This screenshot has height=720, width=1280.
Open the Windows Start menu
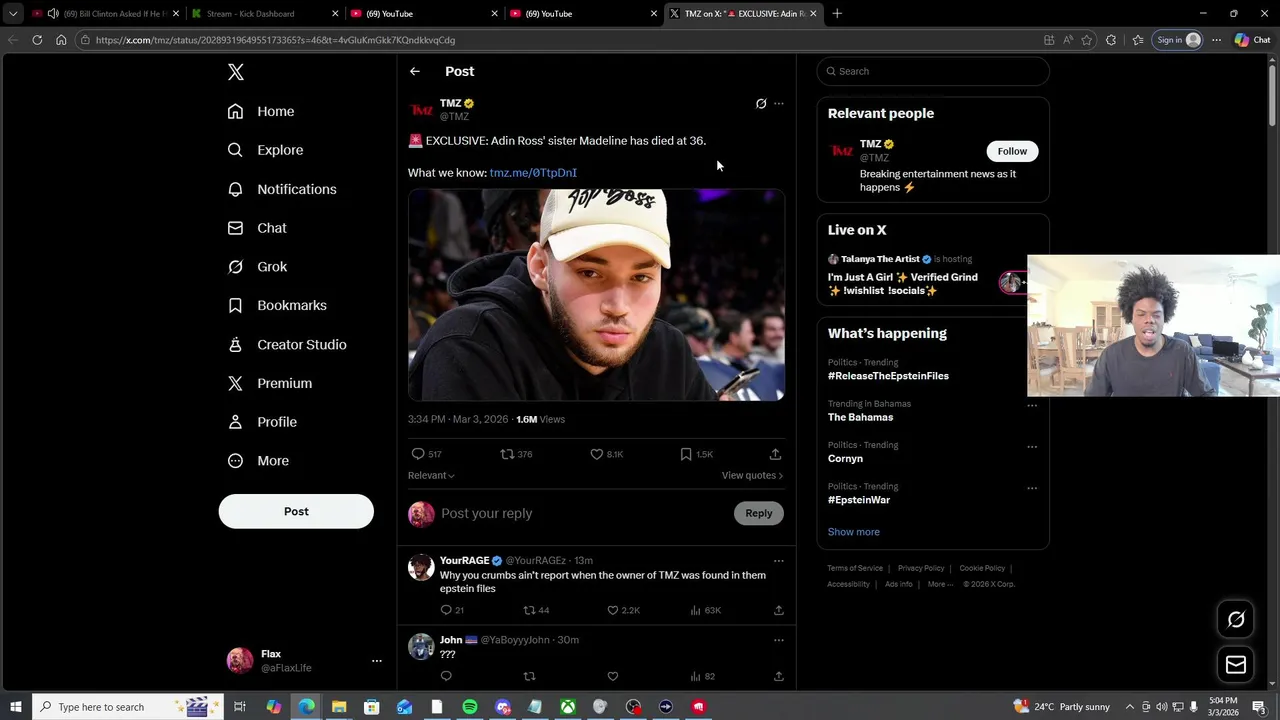tap(15, 707)
